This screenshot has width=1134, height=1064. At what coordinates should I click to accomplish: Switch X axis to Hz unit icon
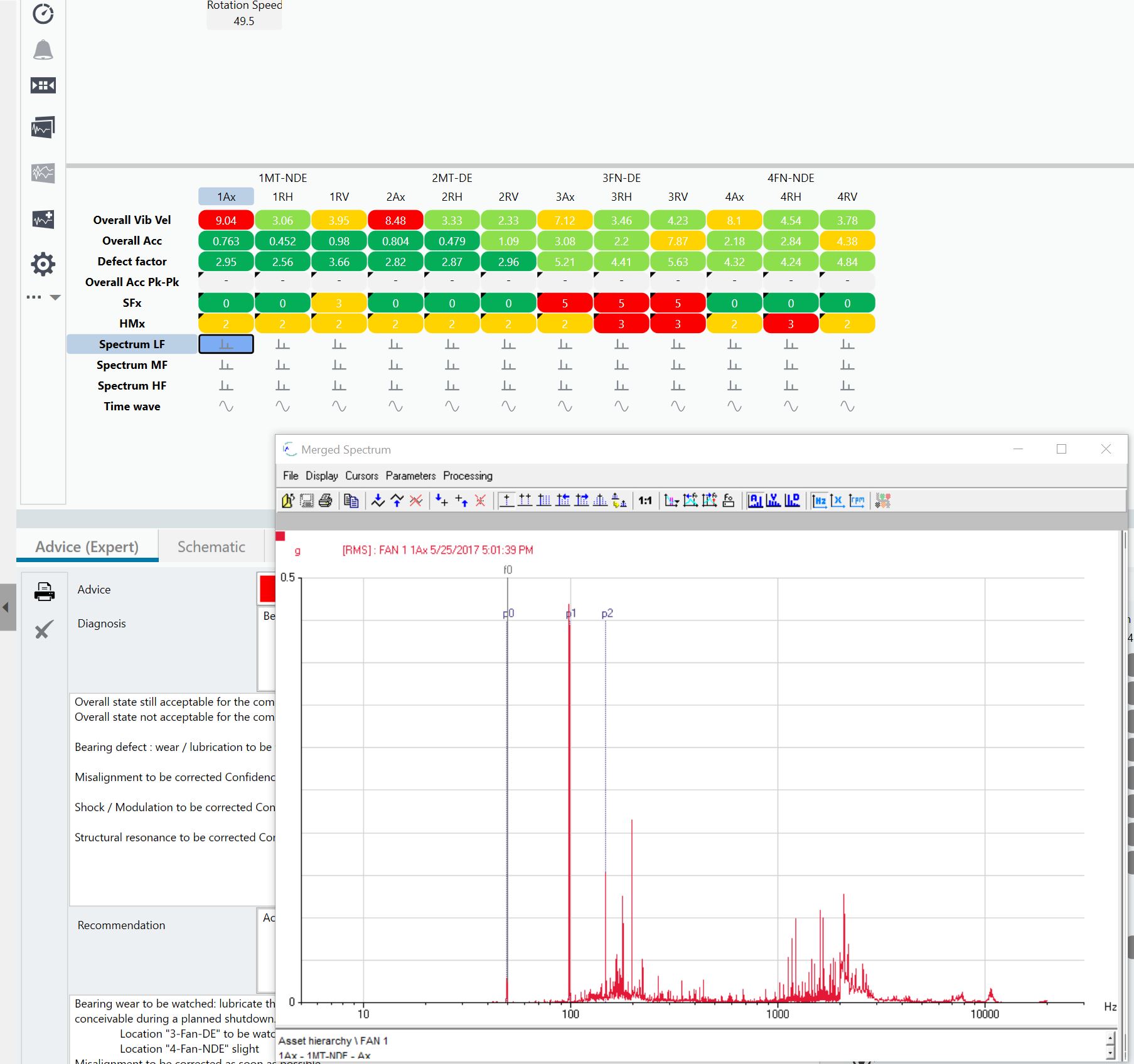[819, 501]
